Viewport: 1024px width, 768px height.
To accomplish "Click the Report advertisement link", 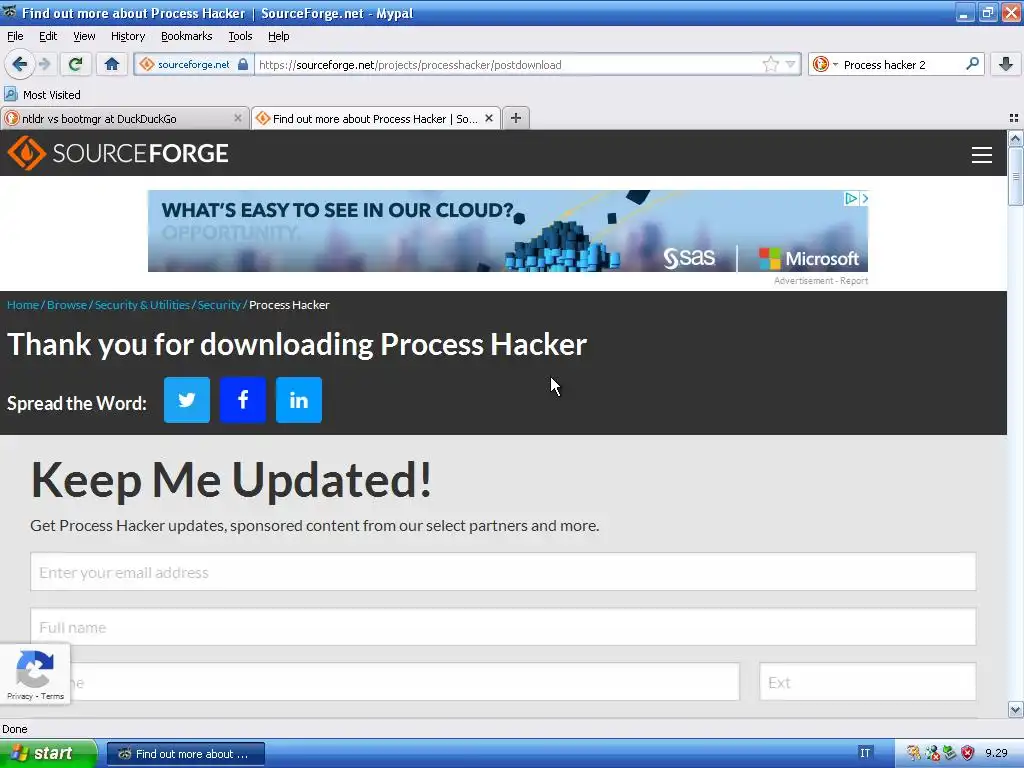I will 854,281.
